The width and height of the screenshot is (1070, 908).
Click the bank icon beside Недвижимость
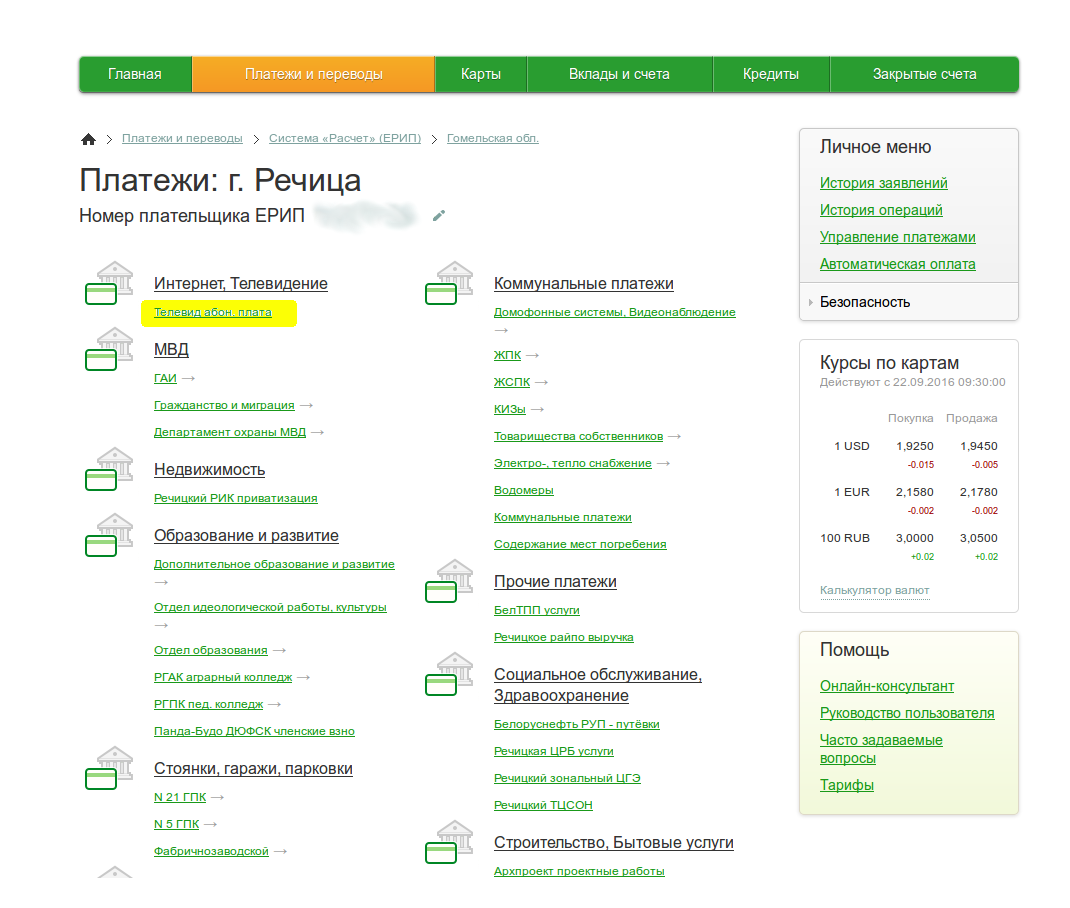[x=109, y=469]
